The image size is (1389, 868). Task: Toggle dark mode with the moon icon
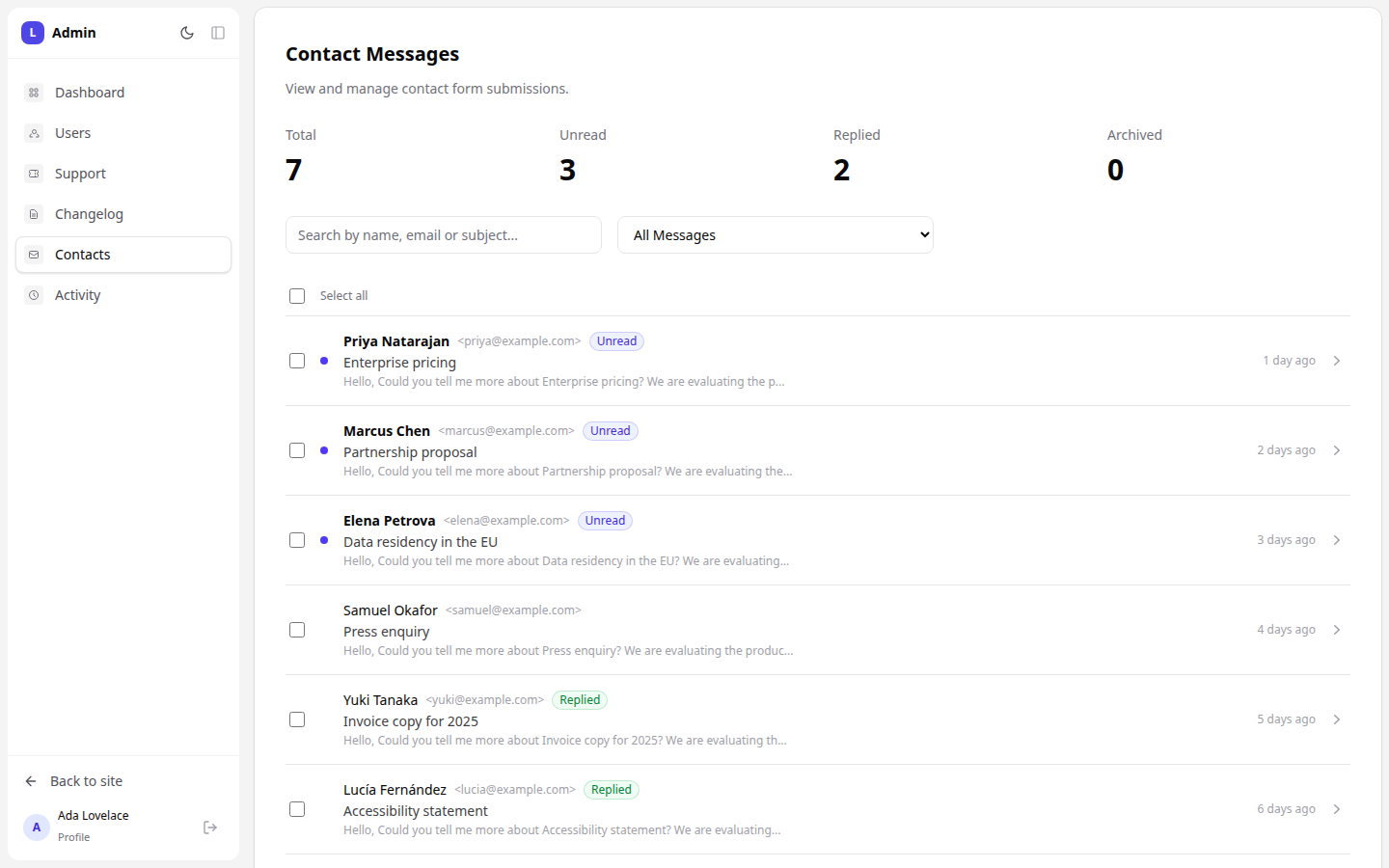tap(187, 33)
